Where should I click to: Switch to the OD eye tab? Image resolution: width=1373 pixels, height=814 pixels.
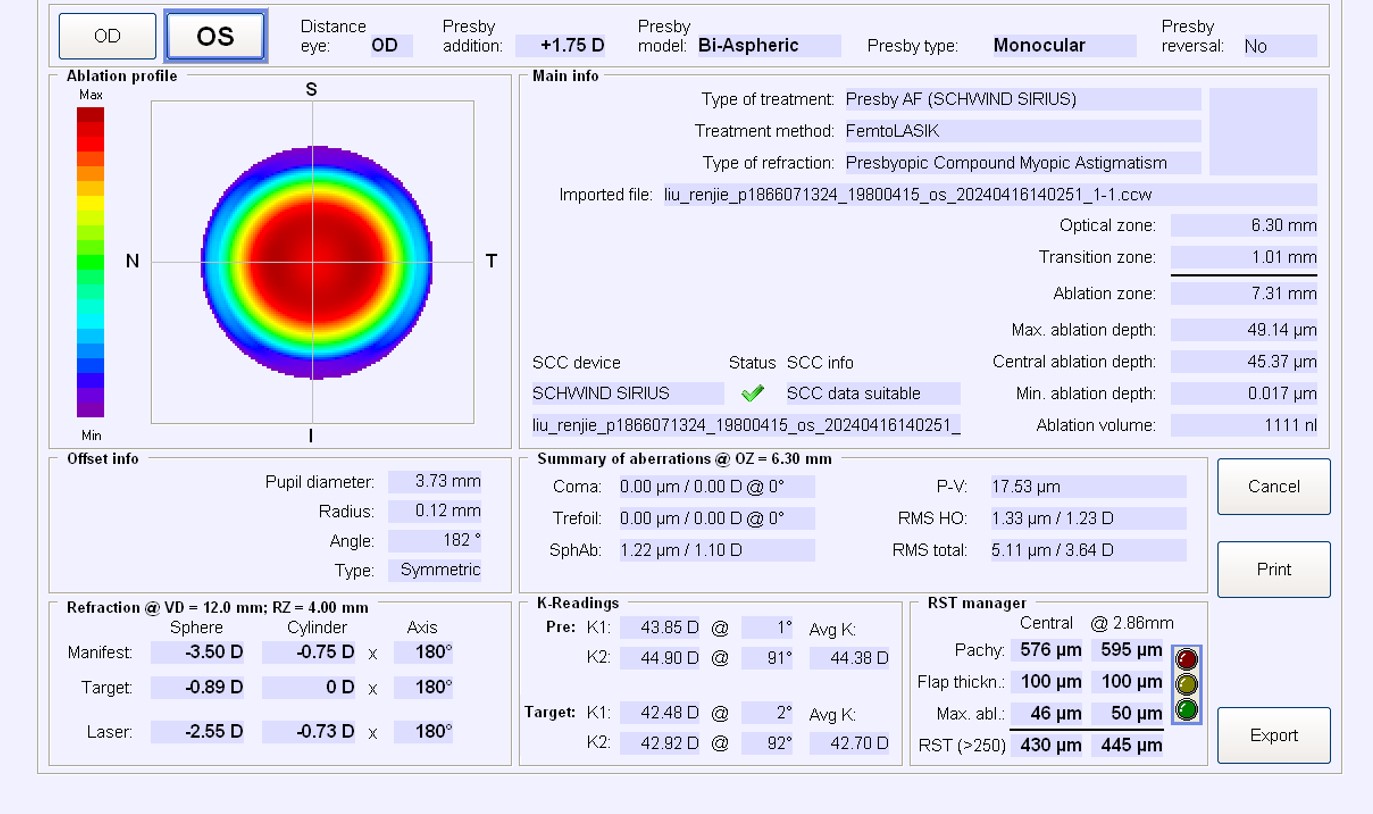click(107, 36)
